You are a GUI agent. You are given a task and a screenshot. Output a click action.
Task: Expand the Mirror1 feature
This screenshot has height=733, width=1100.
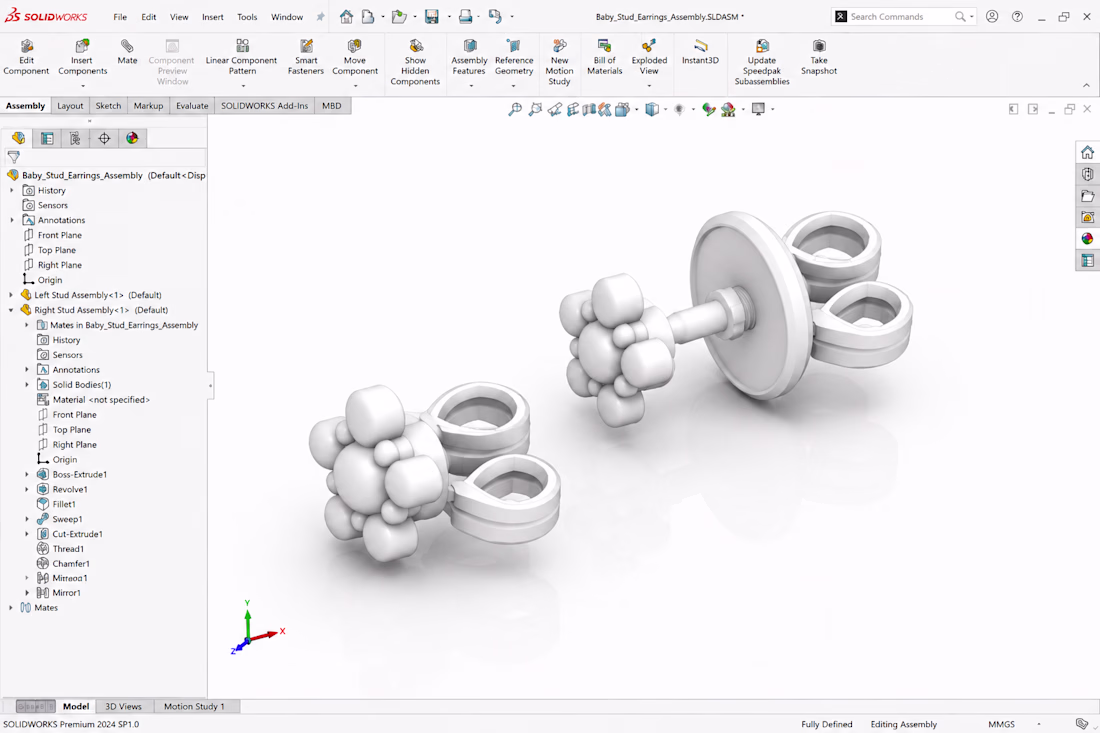coord(27,593)
